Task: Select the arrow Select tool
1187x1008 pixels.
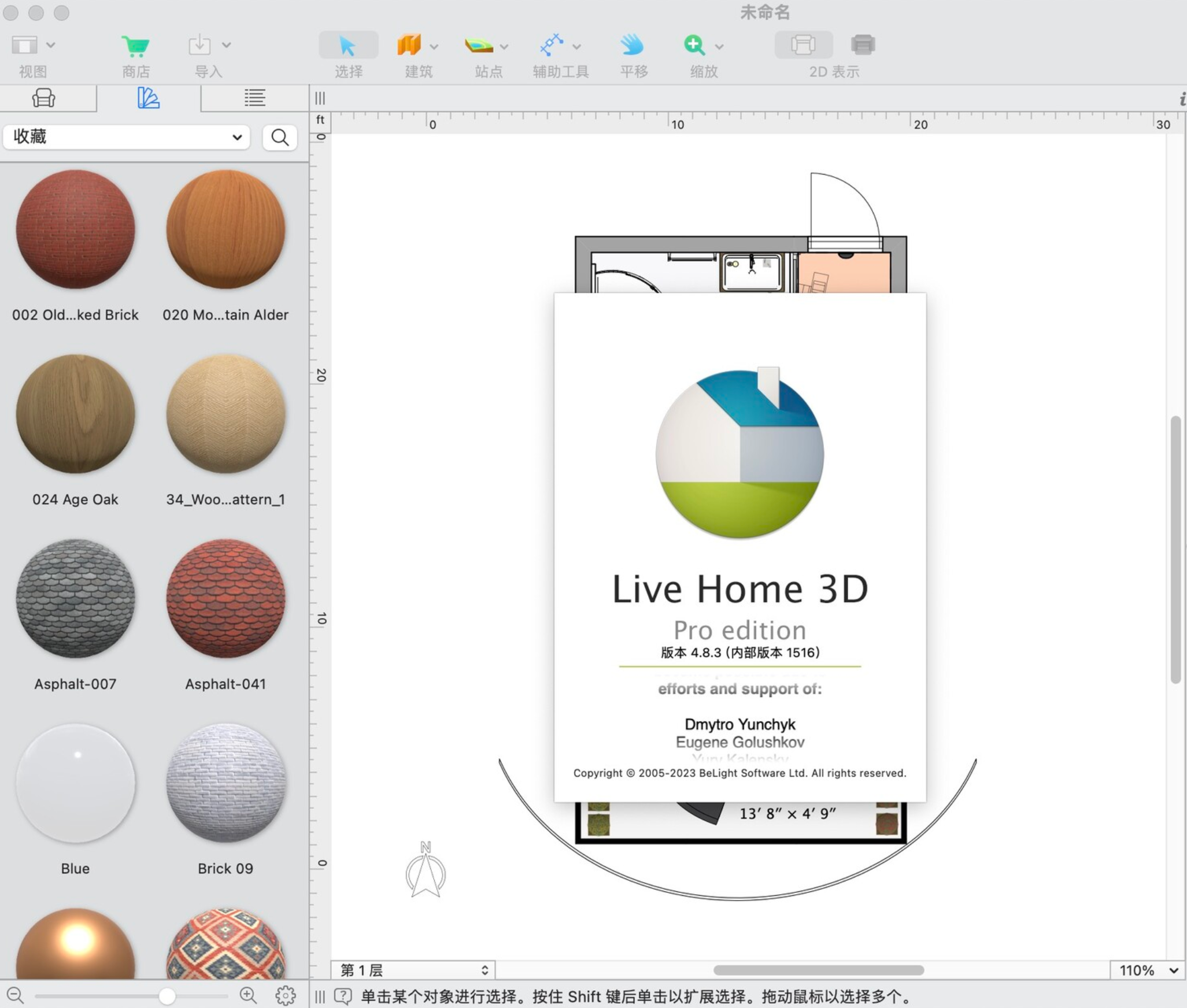Action: pos(347,45)
